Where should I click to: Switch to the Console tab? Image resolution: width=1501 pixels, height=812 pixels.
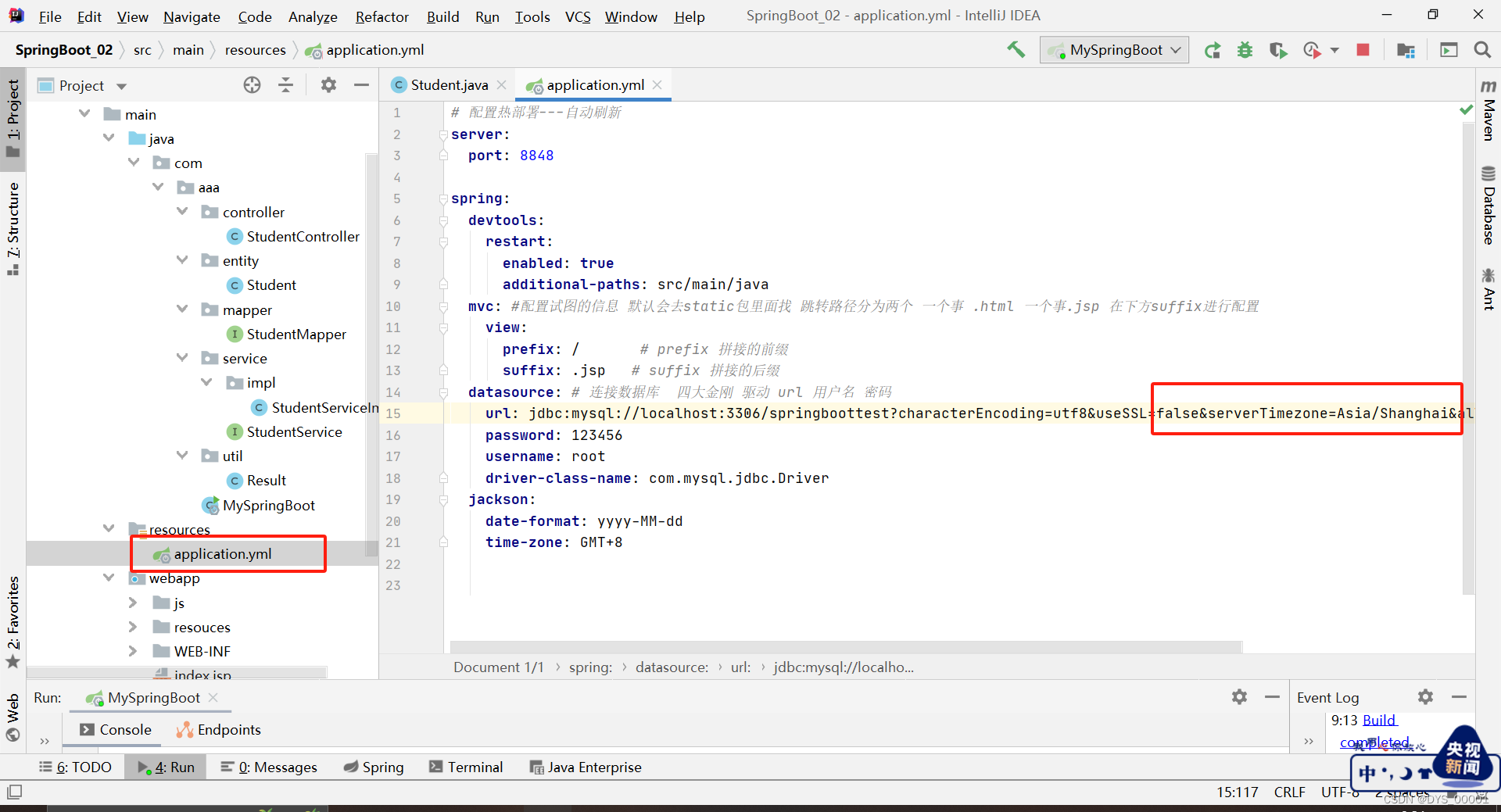point(116,729)
